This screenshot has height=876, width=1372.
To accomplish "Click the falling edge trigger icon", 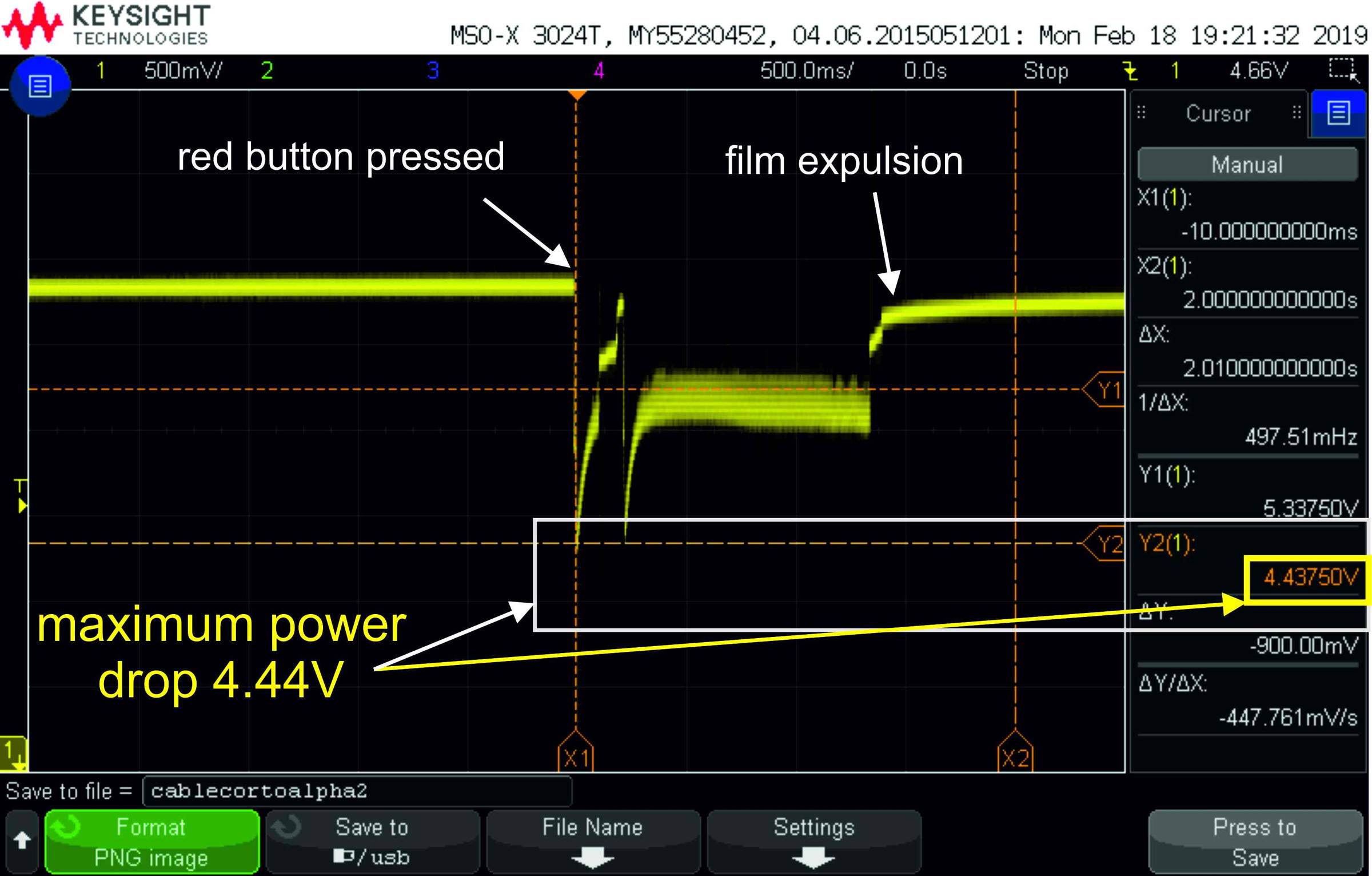I will coord(1130,71).
